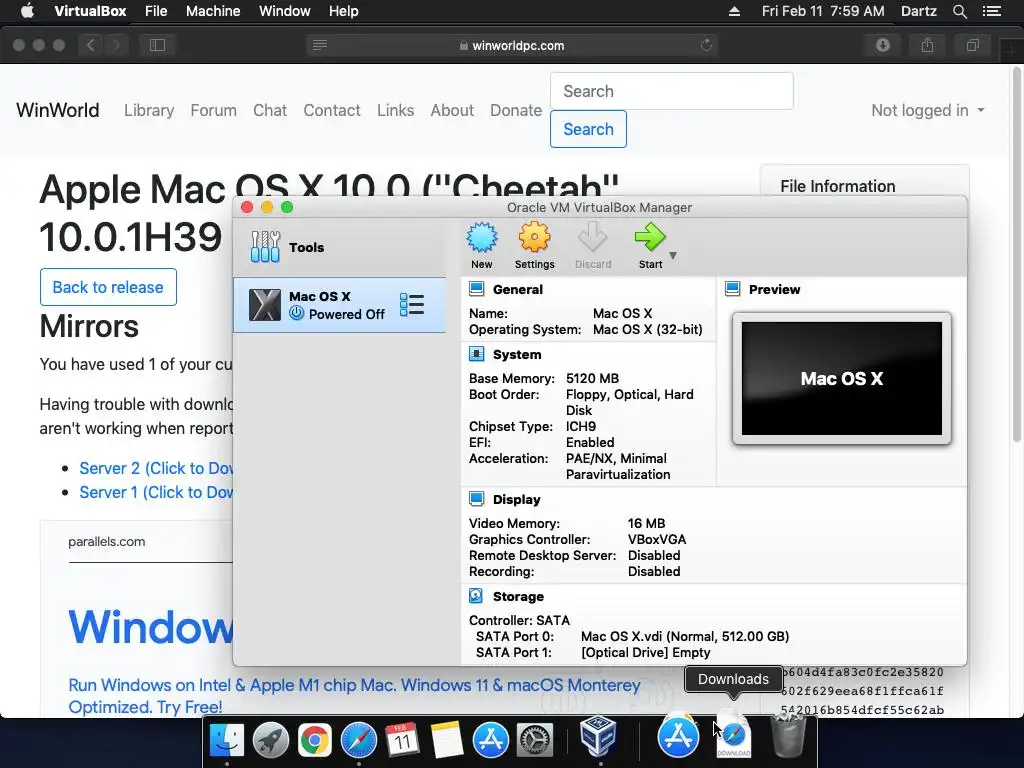Screen dimensions: 1024x768
Task: Open the Donate nav link
Action: pos(516,110)
